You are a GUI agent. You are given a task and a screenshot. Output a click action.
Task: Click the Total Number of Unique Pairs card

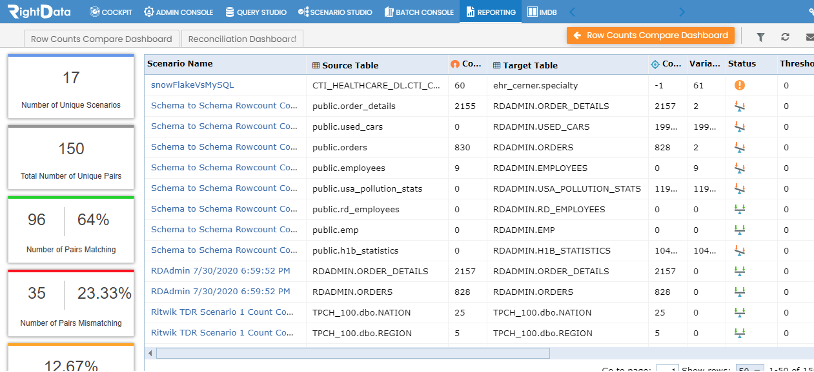point(71,157)
